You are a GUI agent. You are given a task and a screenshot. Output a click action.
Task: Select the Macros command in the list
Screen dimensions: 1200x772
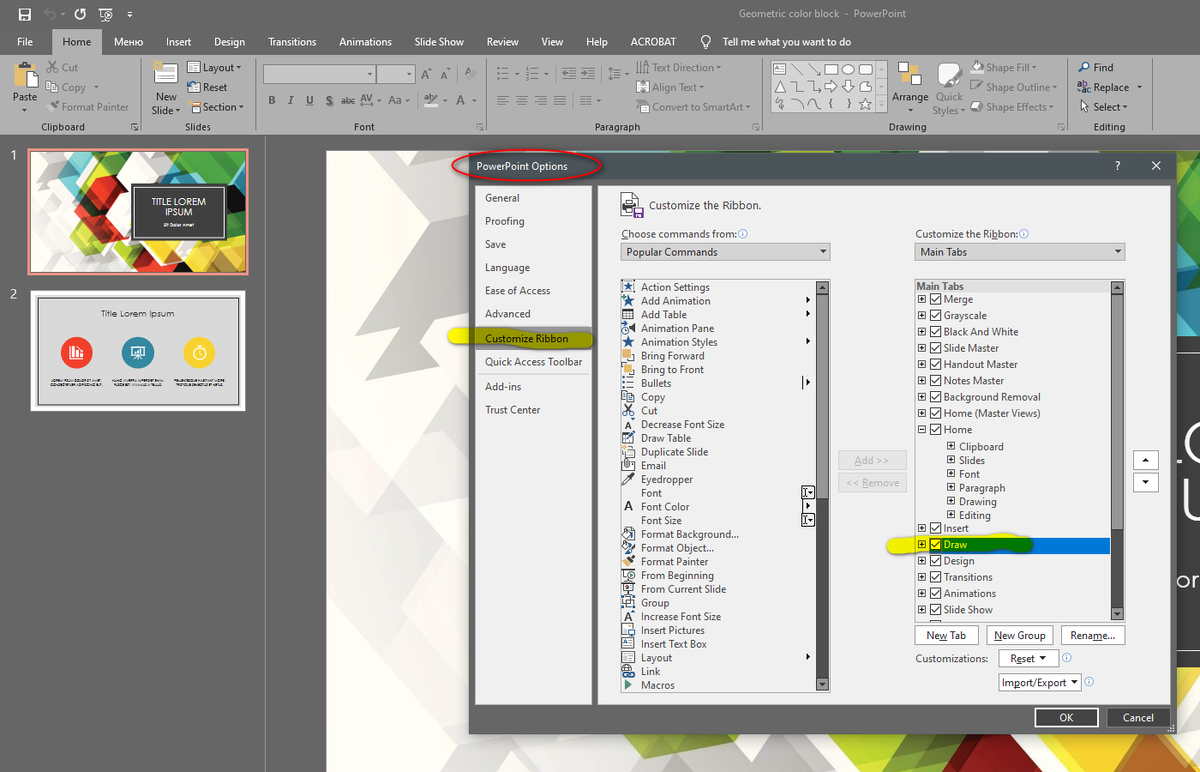pos(658,685)
